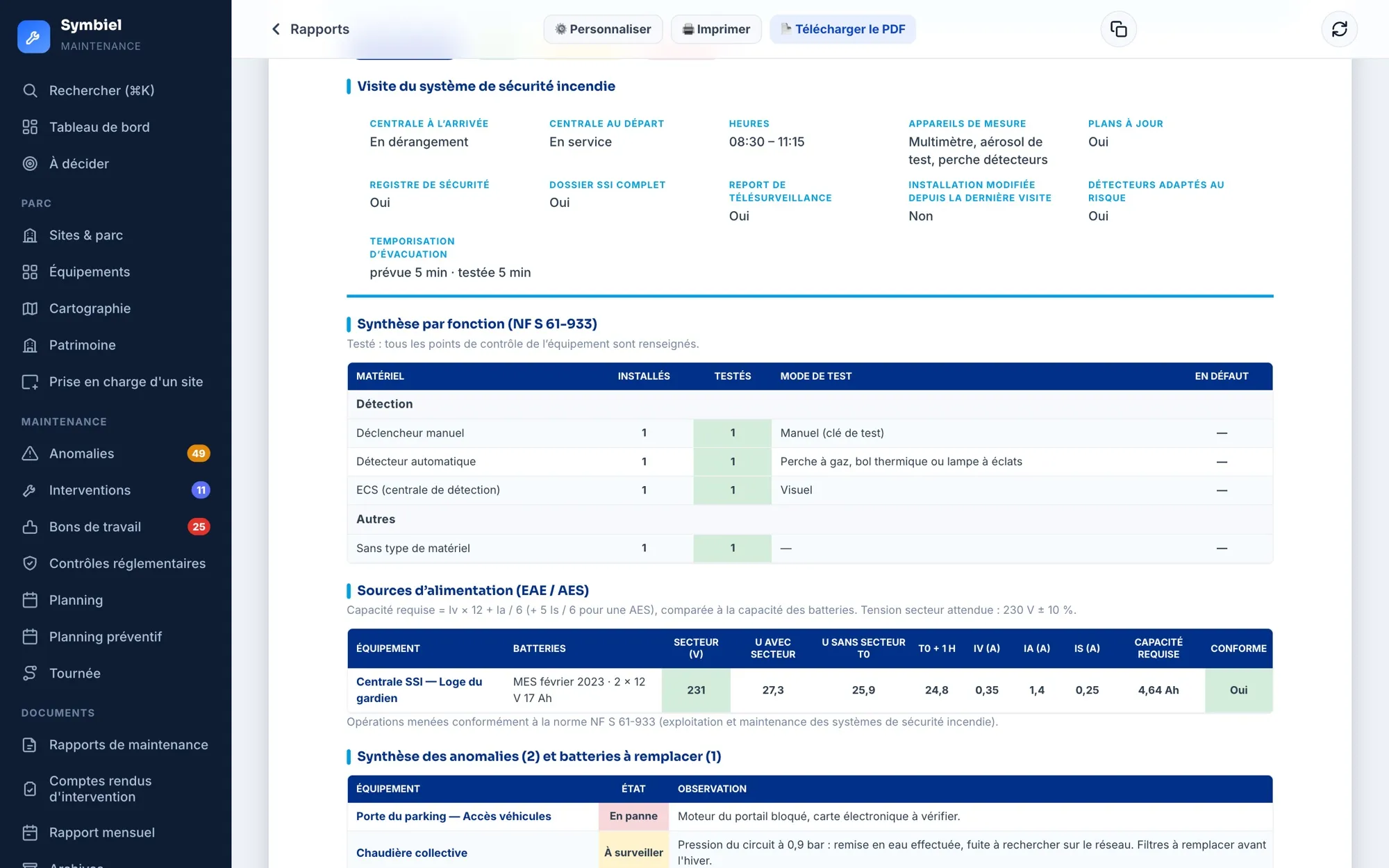Open the Chaudière collective link

[412, 853]
